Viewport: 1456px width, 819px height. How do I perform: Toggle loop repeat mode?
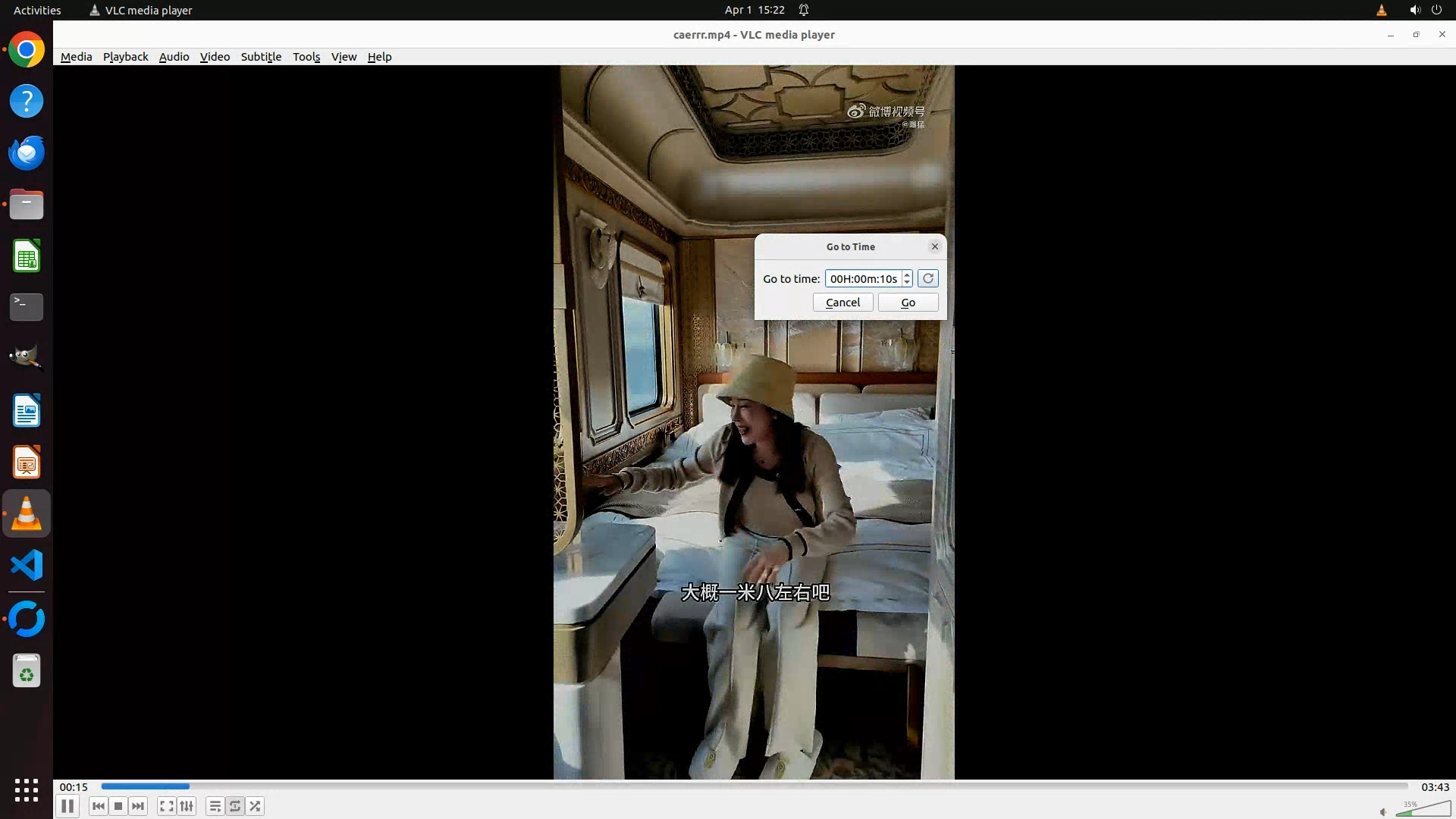[x=235, y=806]
